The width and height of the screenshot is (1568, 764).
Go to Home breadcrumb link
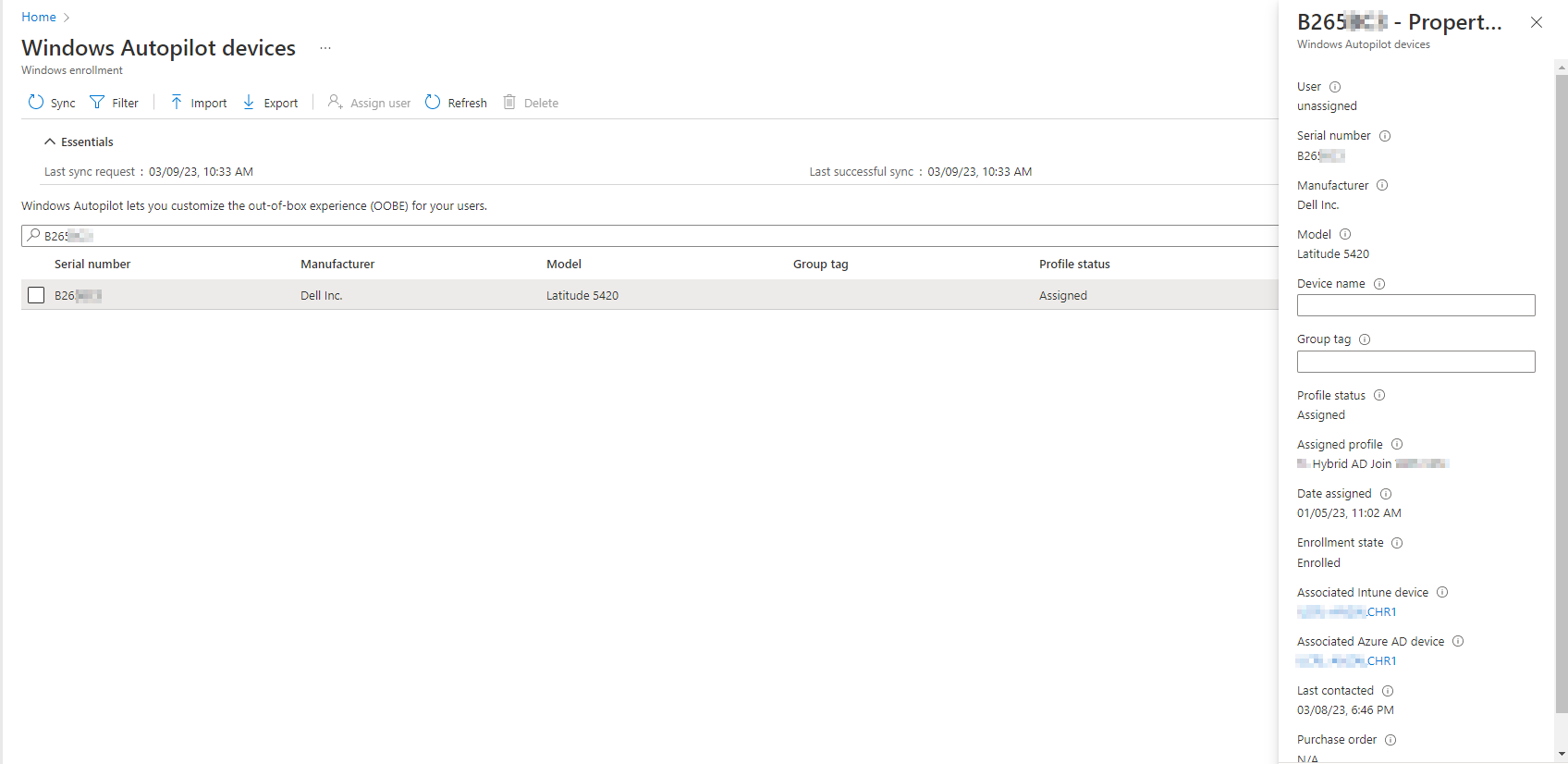pyautogui.click(x=39, y=18)
